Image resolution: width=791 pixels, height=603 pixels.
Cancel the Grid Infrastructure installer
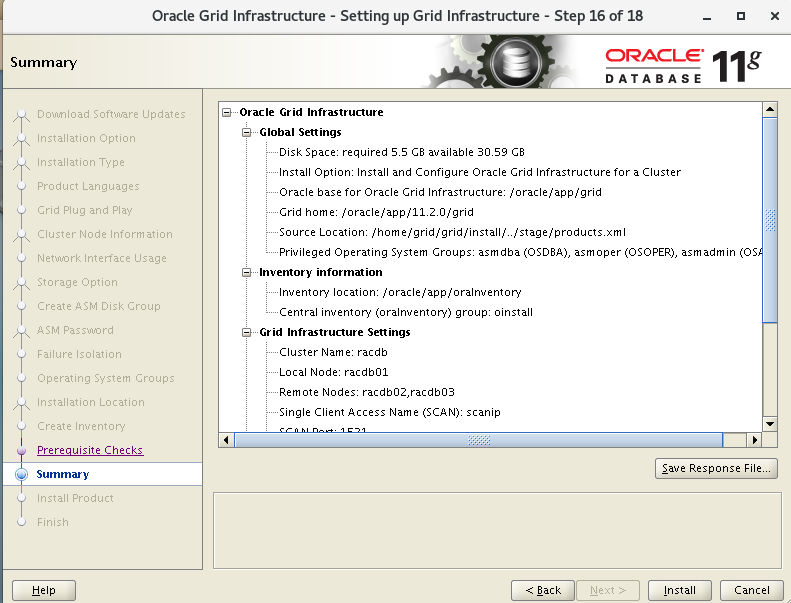click(x=752, y=590)
